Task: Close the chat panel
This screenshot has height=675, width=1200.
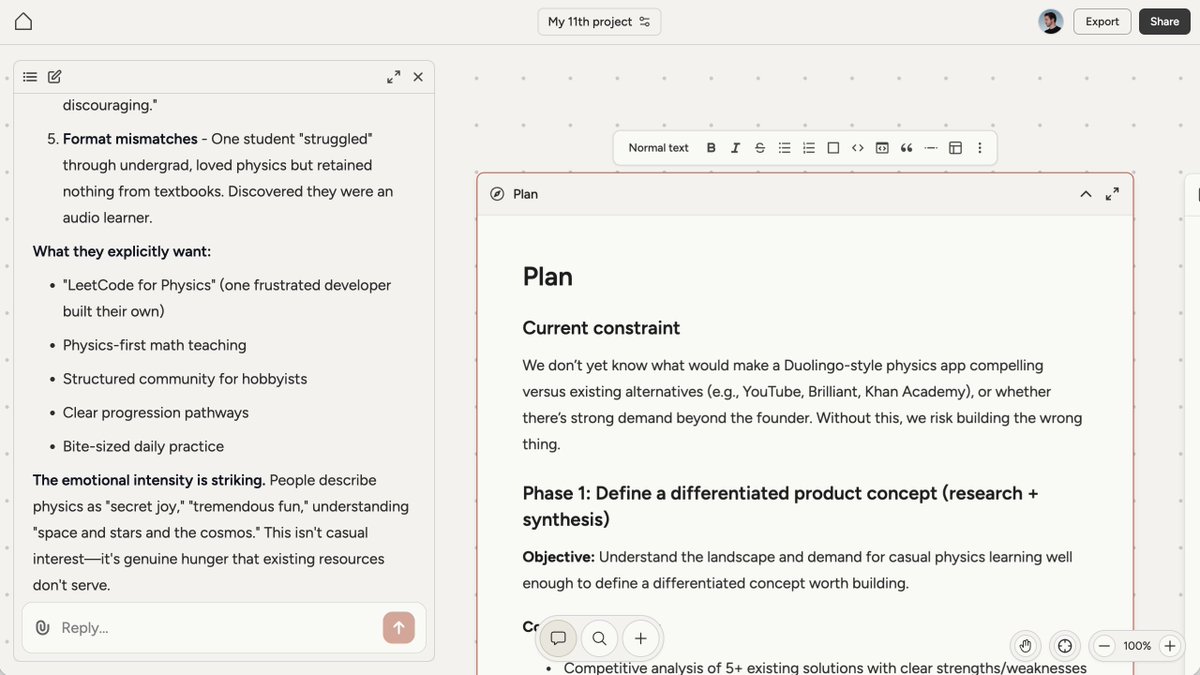Action: click(x=418, y=77)
